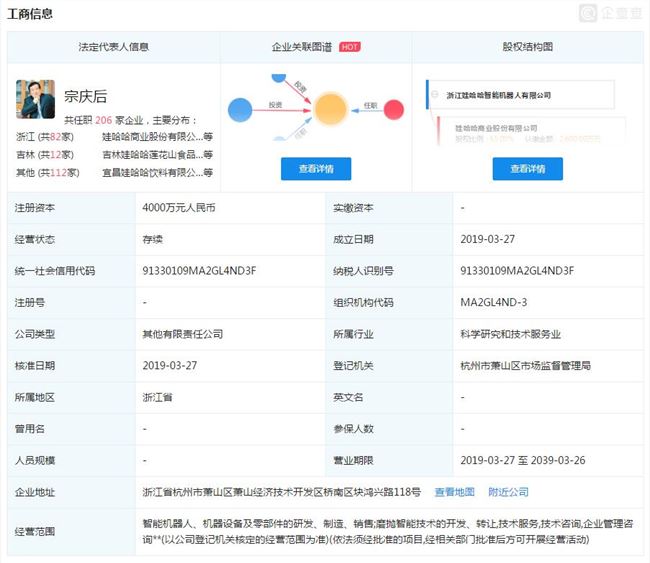This screenshot has width=650, height=563.
Task: Open 娃哈哈商业股份有限公... company link
Action: point(157,137)
